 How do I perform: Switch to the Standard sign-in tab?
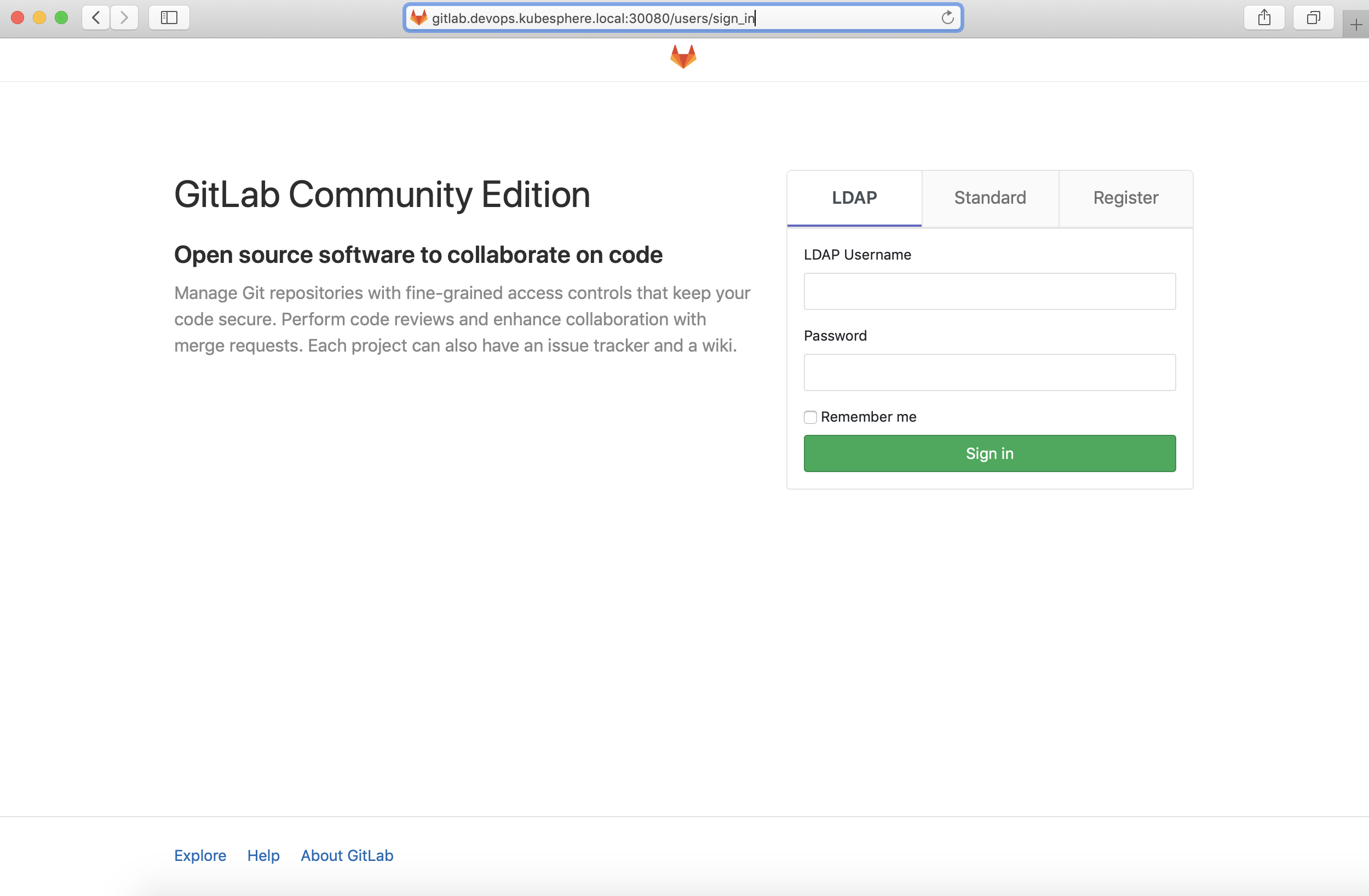(990, 198)
